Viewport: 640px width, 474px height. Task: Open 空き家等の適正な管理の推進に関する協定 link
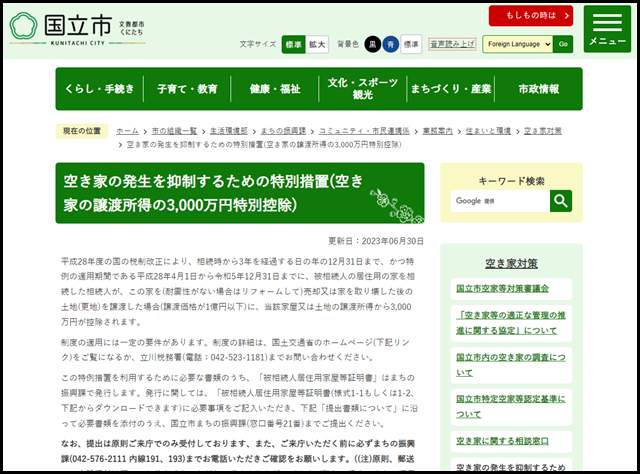511,323
